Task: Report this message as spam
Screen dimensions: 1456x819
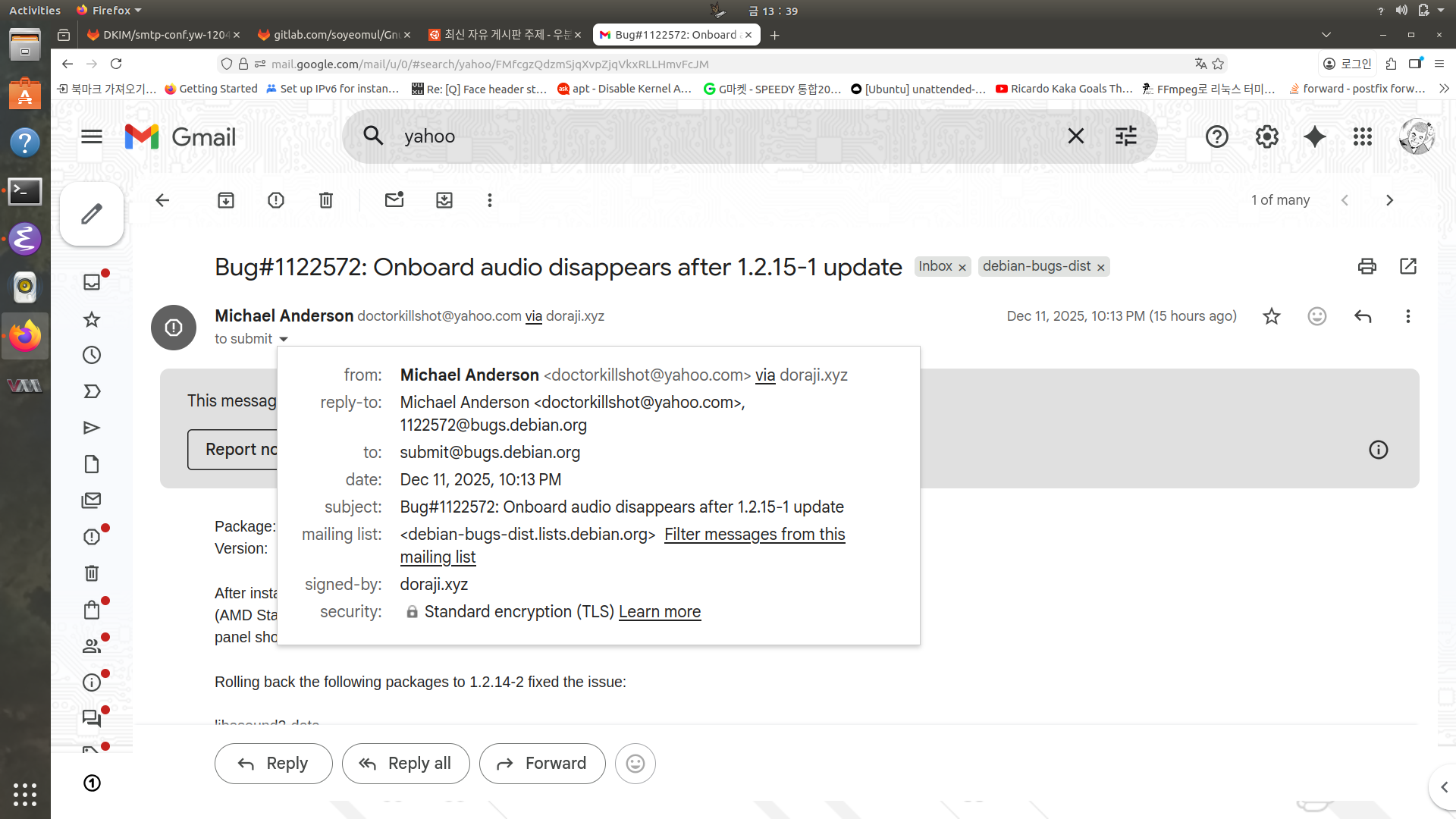Action: [x=276, y=200]
